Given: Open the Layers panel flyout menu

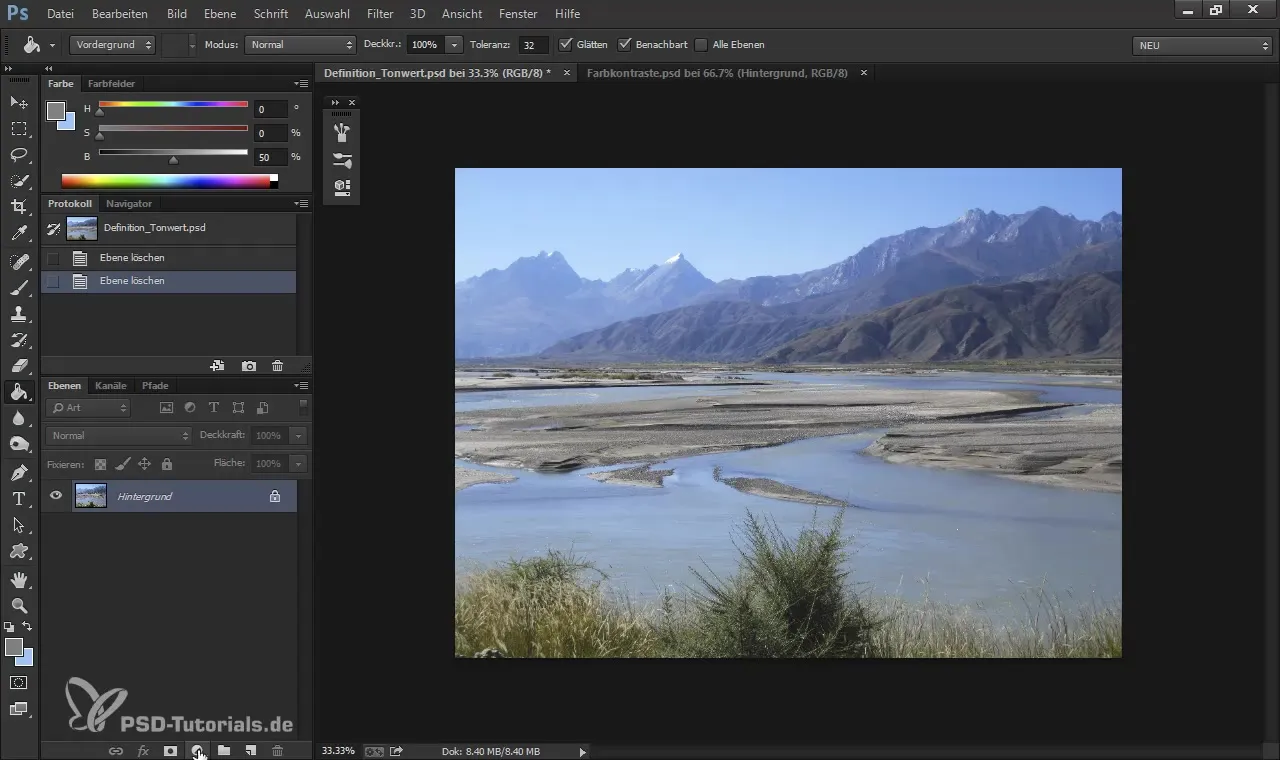Looking at the screenshot, I should point(302,385).
